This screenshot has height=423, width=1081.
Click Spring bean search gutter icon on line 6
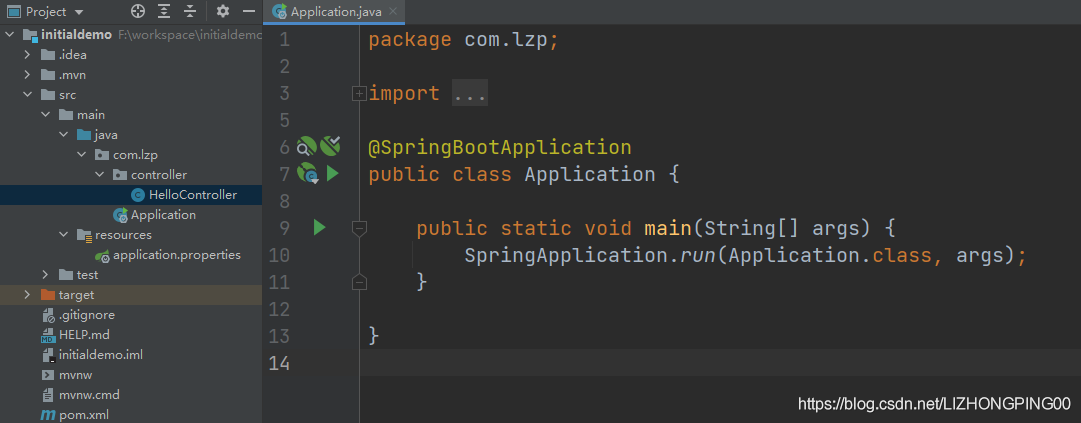tap(306, 146)
